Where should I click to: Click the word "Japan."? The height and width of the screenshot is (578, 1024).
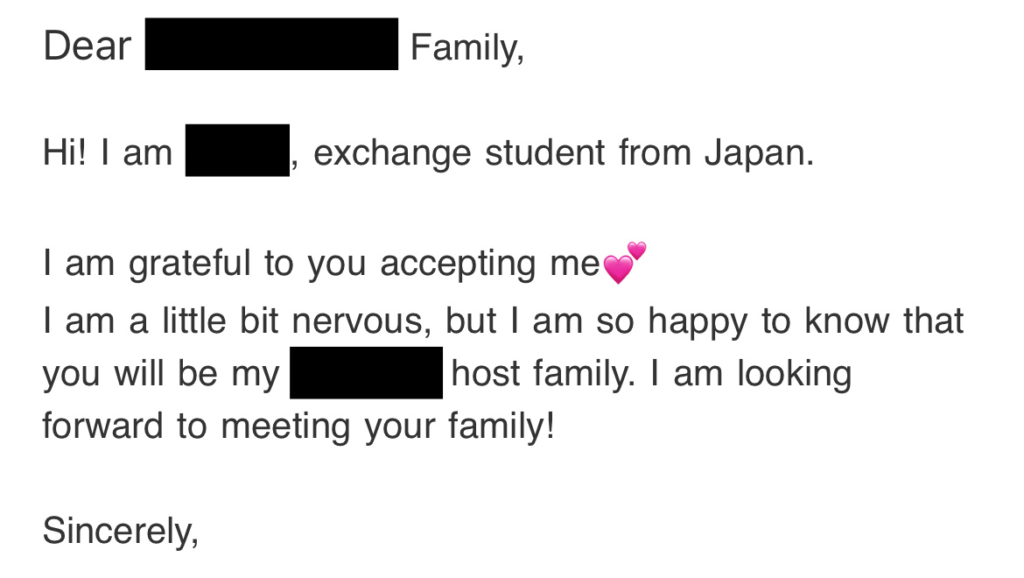pos(758,154)
